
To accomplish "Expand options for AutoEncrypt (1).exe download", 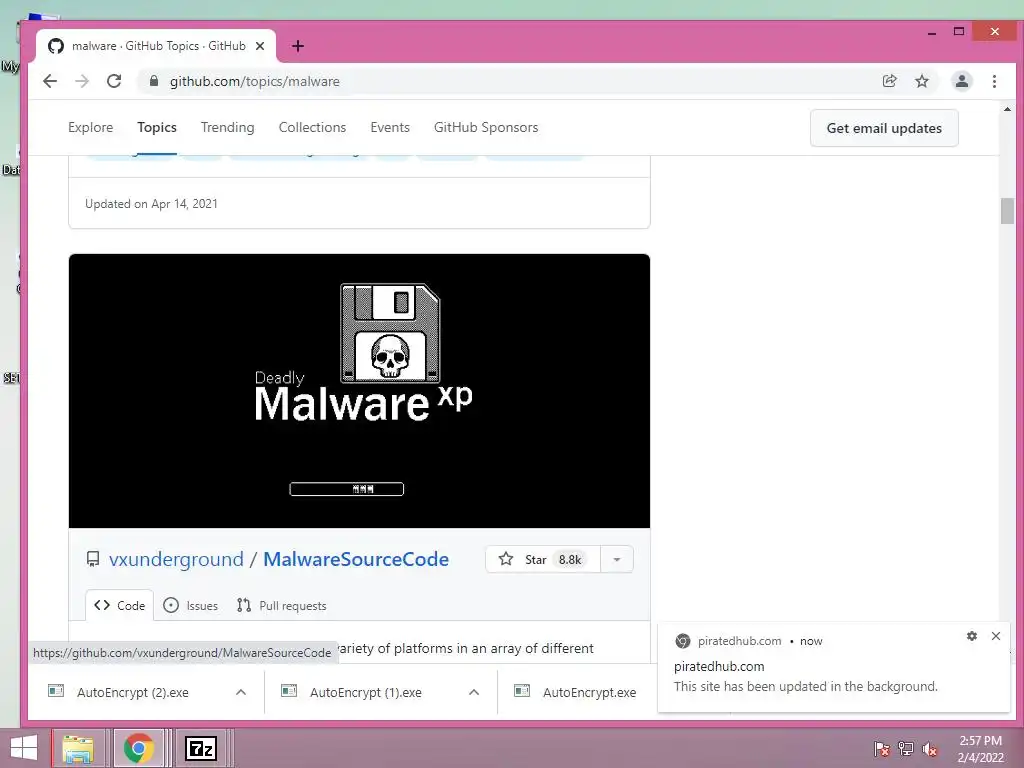I will 474,692.
